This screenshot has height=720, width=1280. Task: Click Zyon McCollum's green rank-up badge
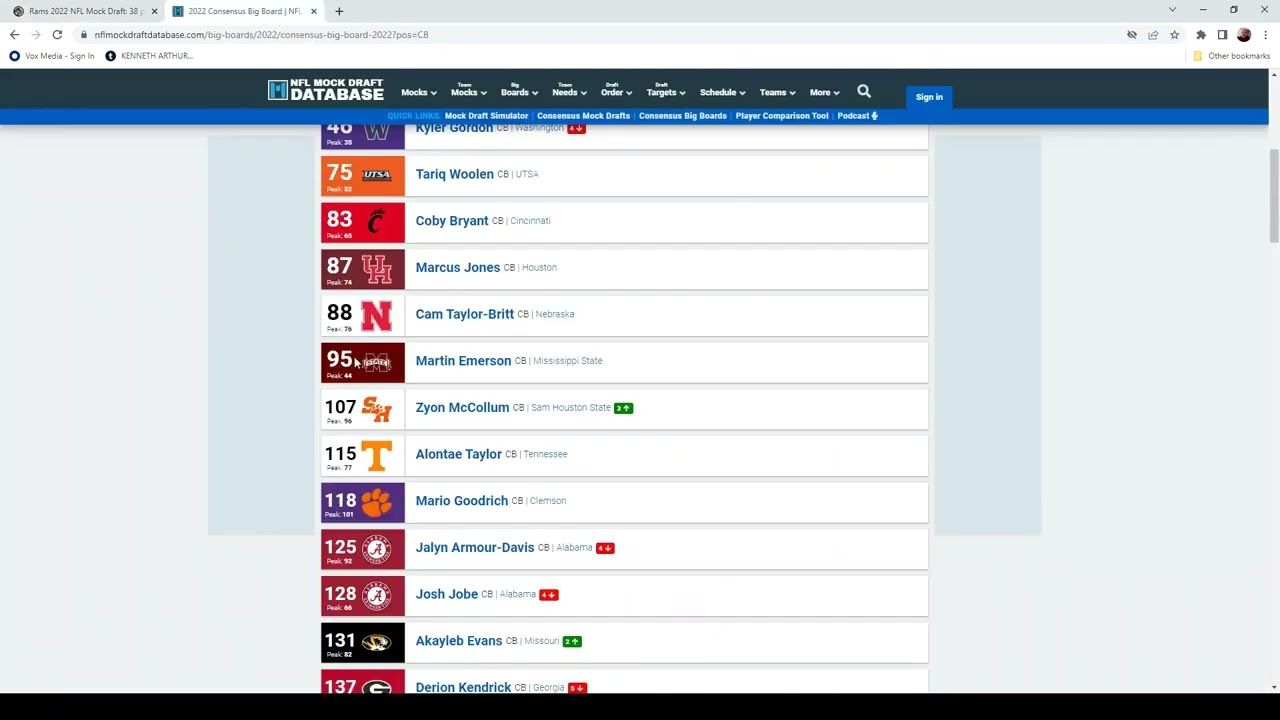click(x=623, y=408)
